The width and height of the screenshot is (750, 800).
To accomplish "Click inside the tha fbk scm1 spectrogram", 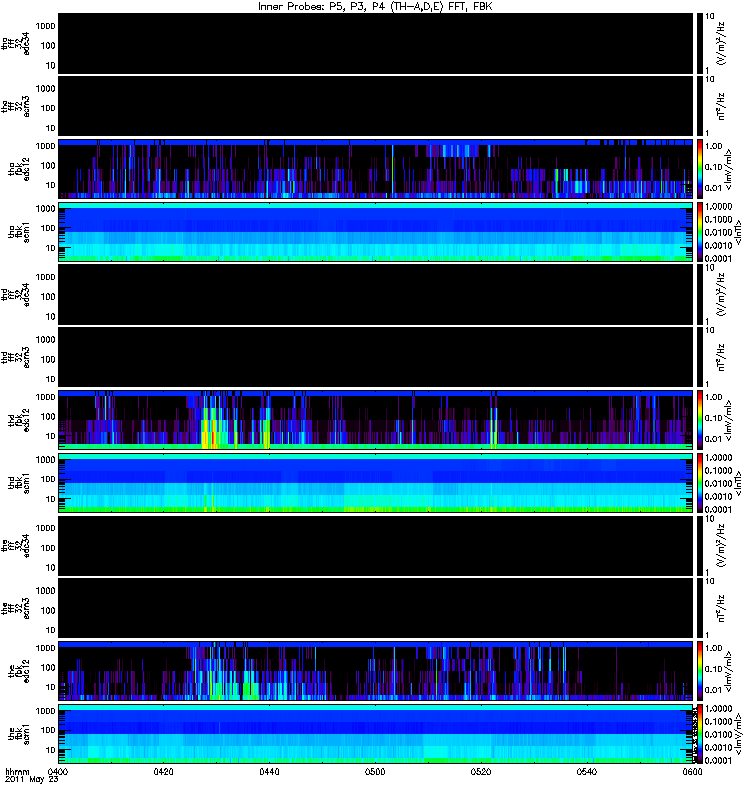I will (375, 232).
